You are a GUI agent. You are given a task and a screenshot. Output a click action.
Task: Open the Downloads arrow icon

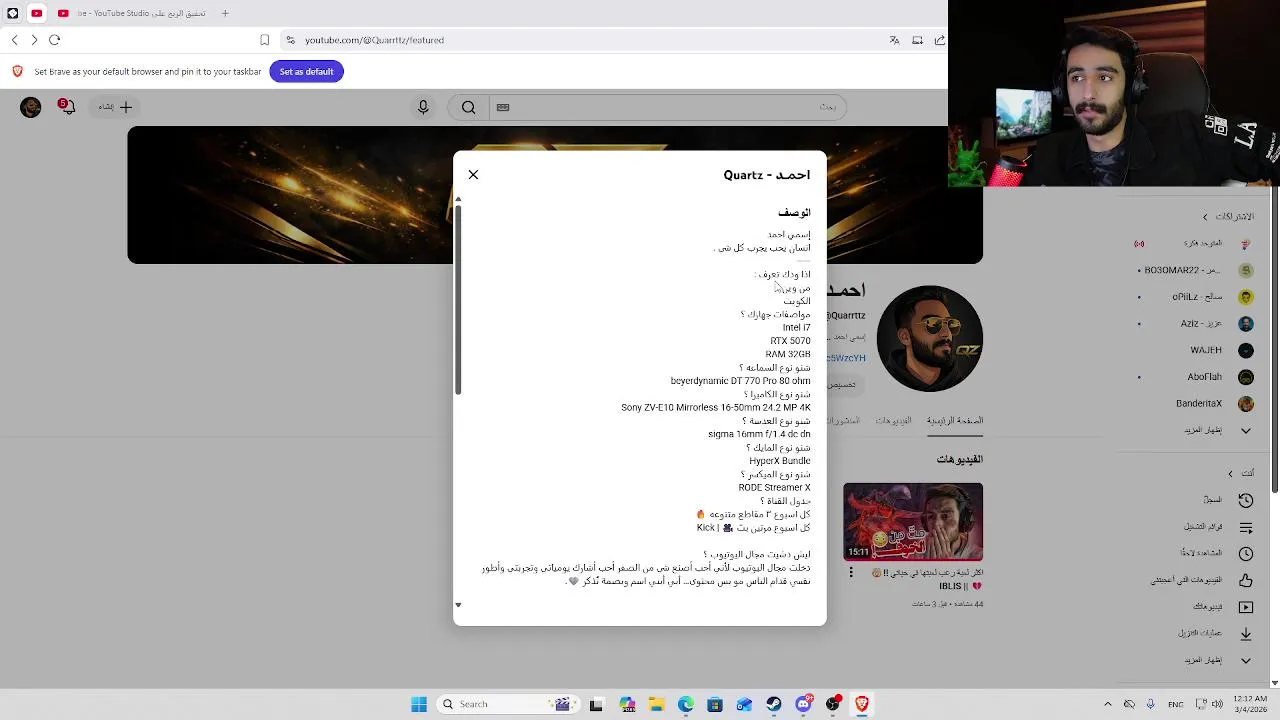pos(1246,634)
